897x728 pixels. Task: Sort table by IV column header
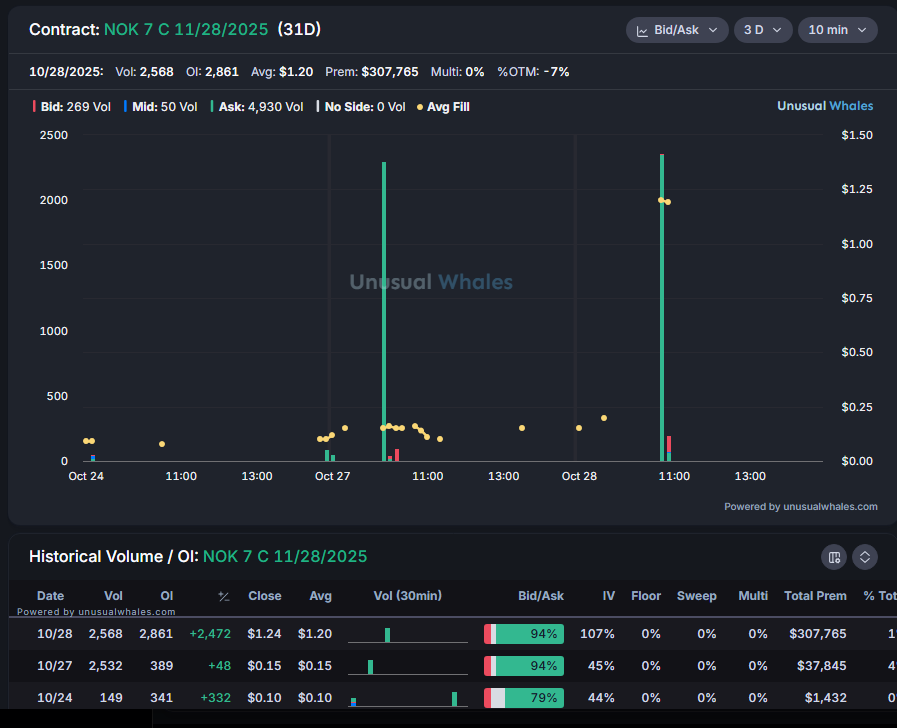tap(608, 596)
